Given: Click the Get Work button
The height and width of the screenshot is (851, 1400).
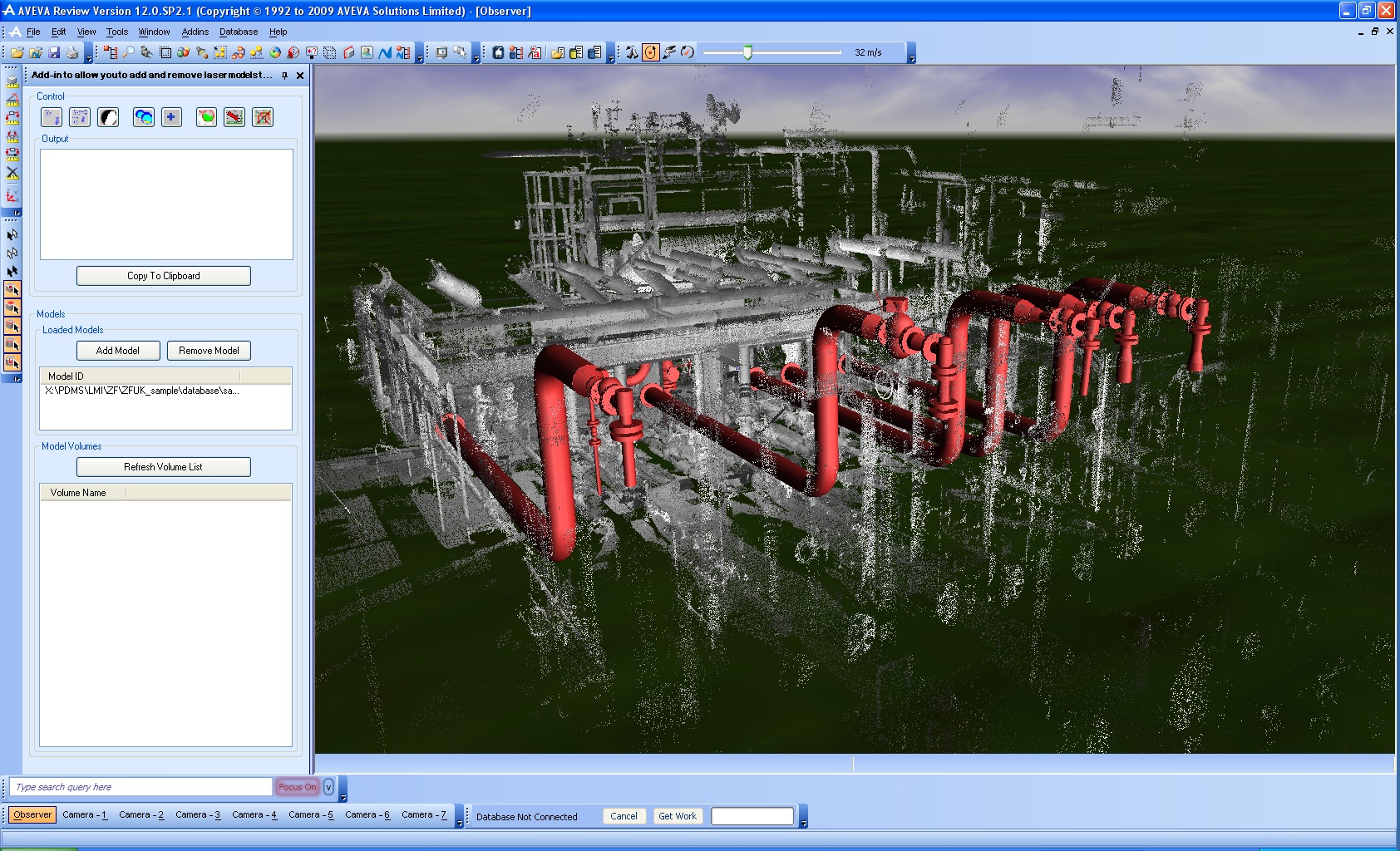Looking at the screenshot, I should (678, 816).
